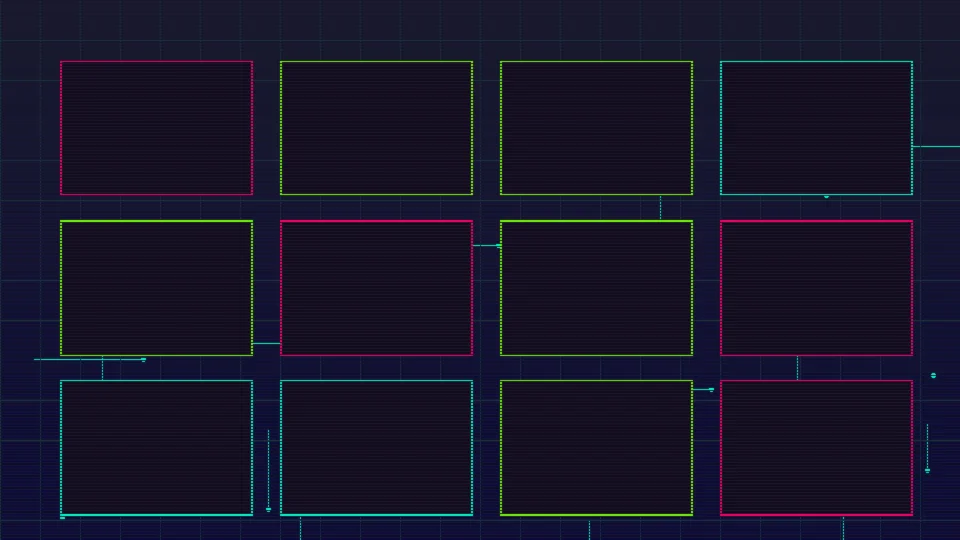Click the cyan panel second in bottom row

[376, 448]
